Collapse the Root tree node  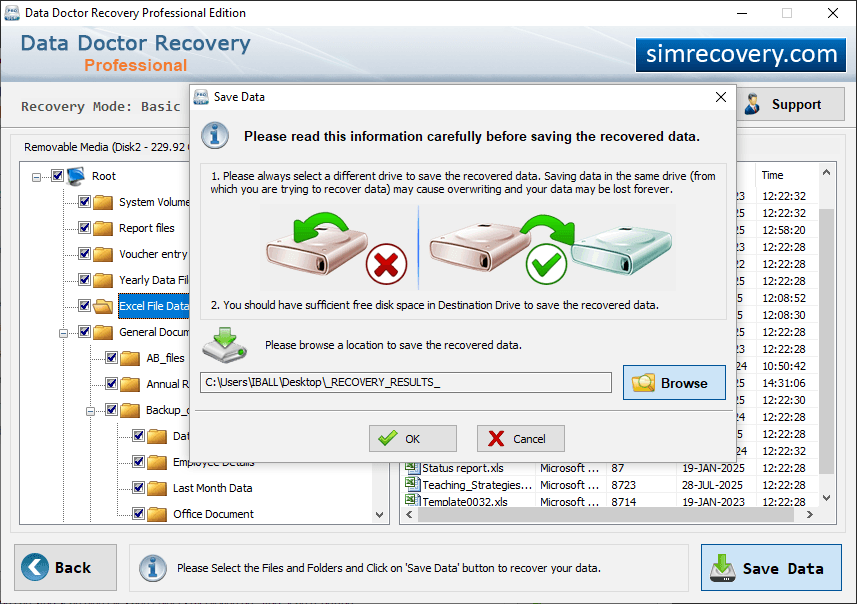[36, 177]
